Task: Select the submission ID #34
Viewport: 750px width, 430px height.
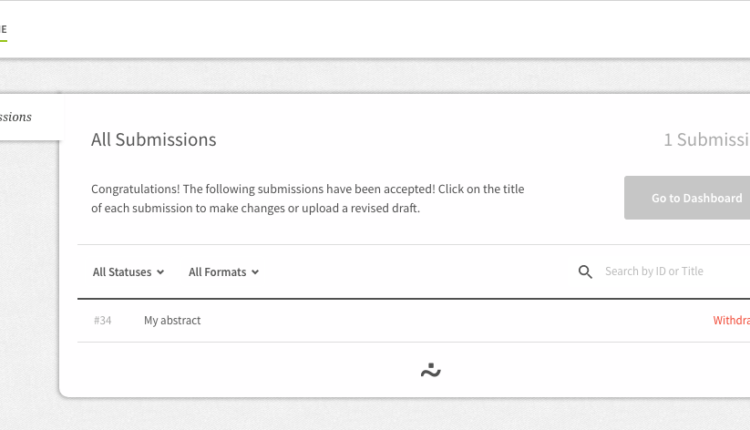Action: 102,321
